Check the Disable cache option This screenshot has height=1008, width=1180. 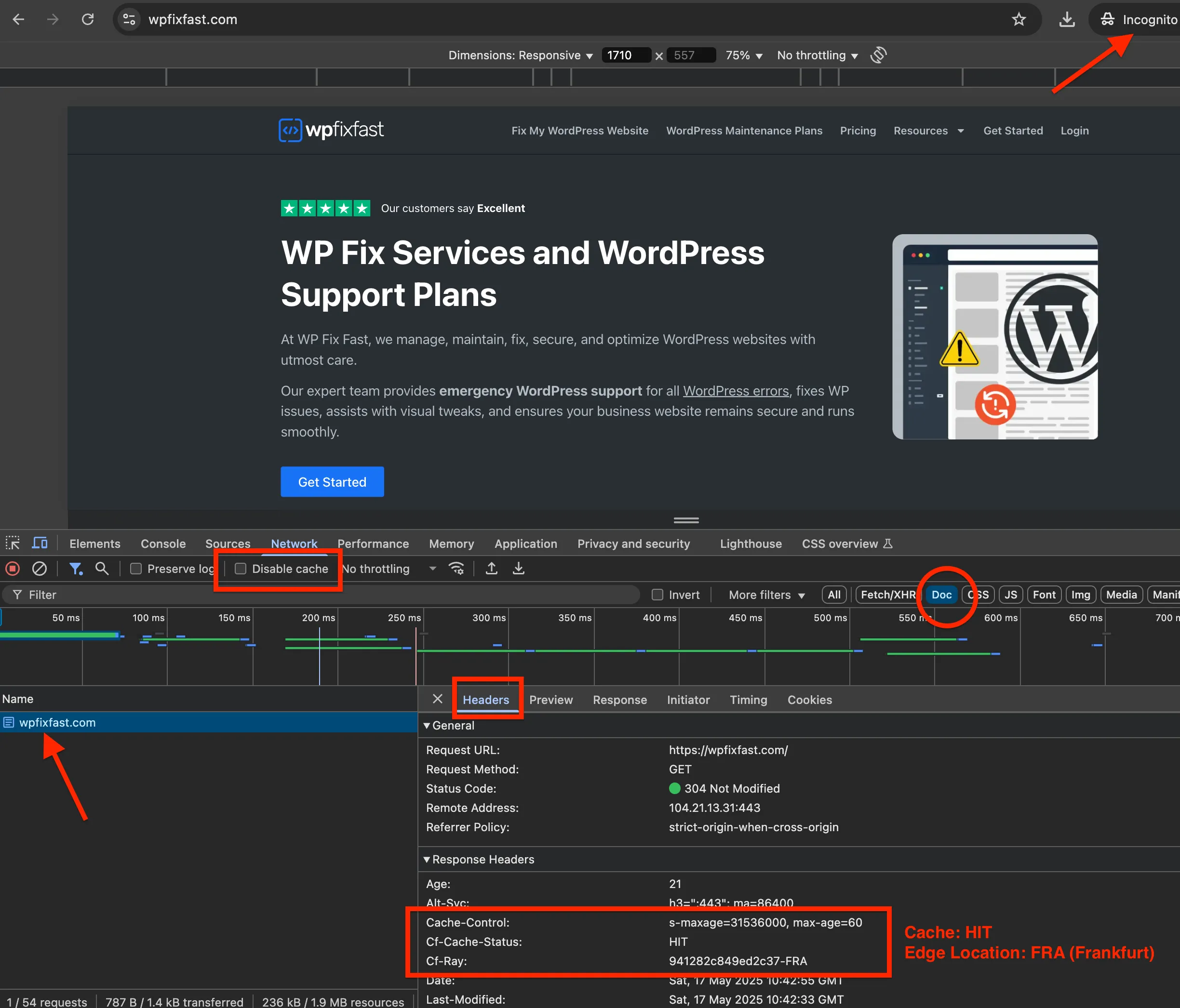click(241, 569)
